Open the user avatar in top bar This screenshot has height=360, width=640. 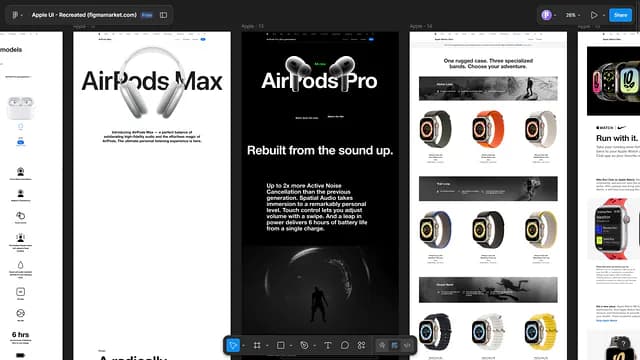[x=546, y=15]
